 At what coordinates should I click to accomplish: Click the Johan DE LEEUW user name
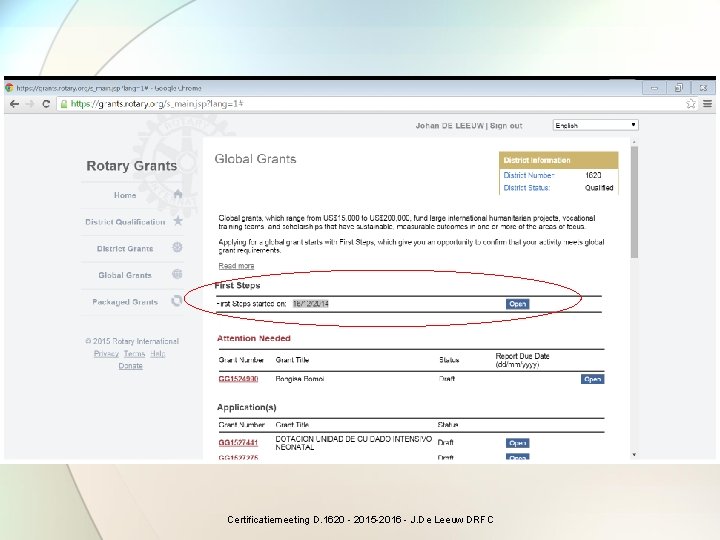coord(450,126)
